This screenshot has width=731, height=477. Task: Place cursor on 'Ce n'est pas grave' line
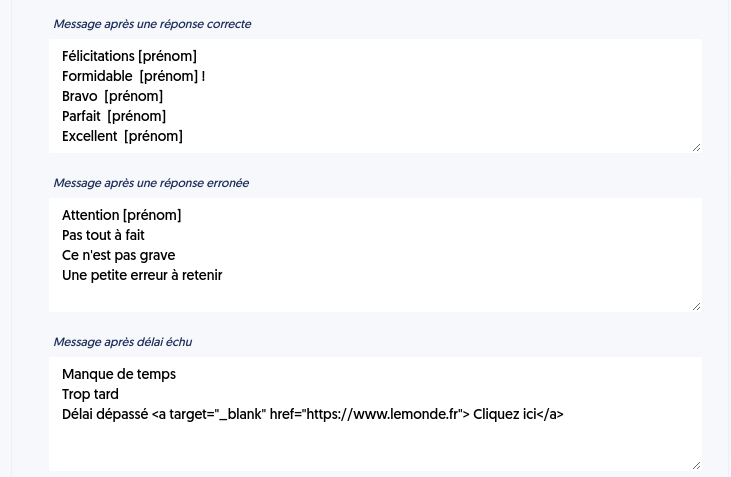point(118,255)
